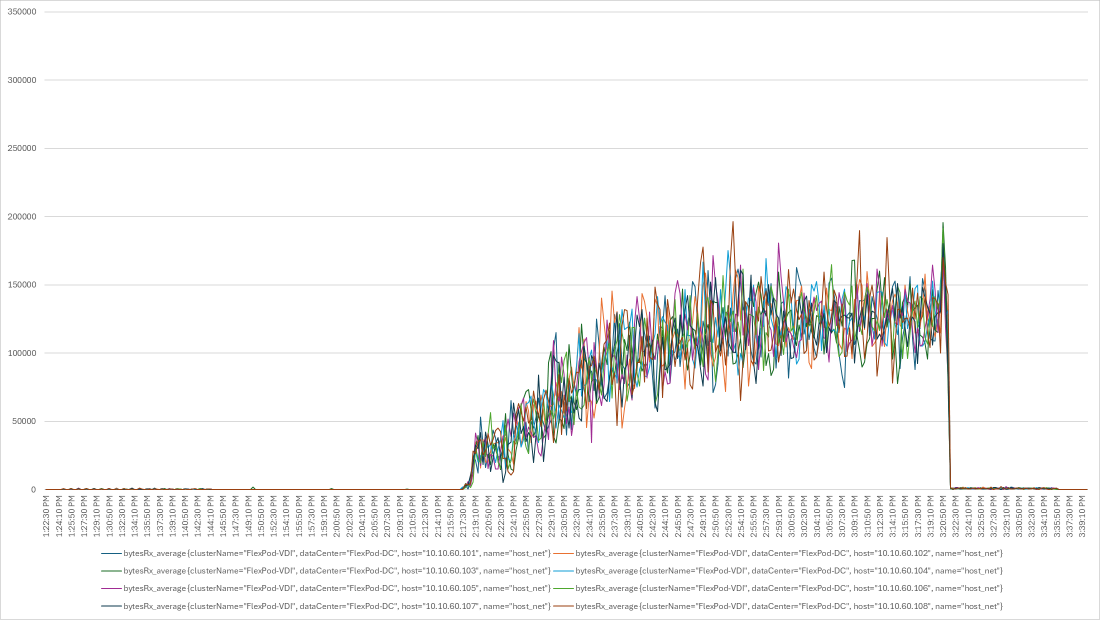
Task: Click the dark blue legend line marker for host 10.10.60.101
Action: [111, 553]
